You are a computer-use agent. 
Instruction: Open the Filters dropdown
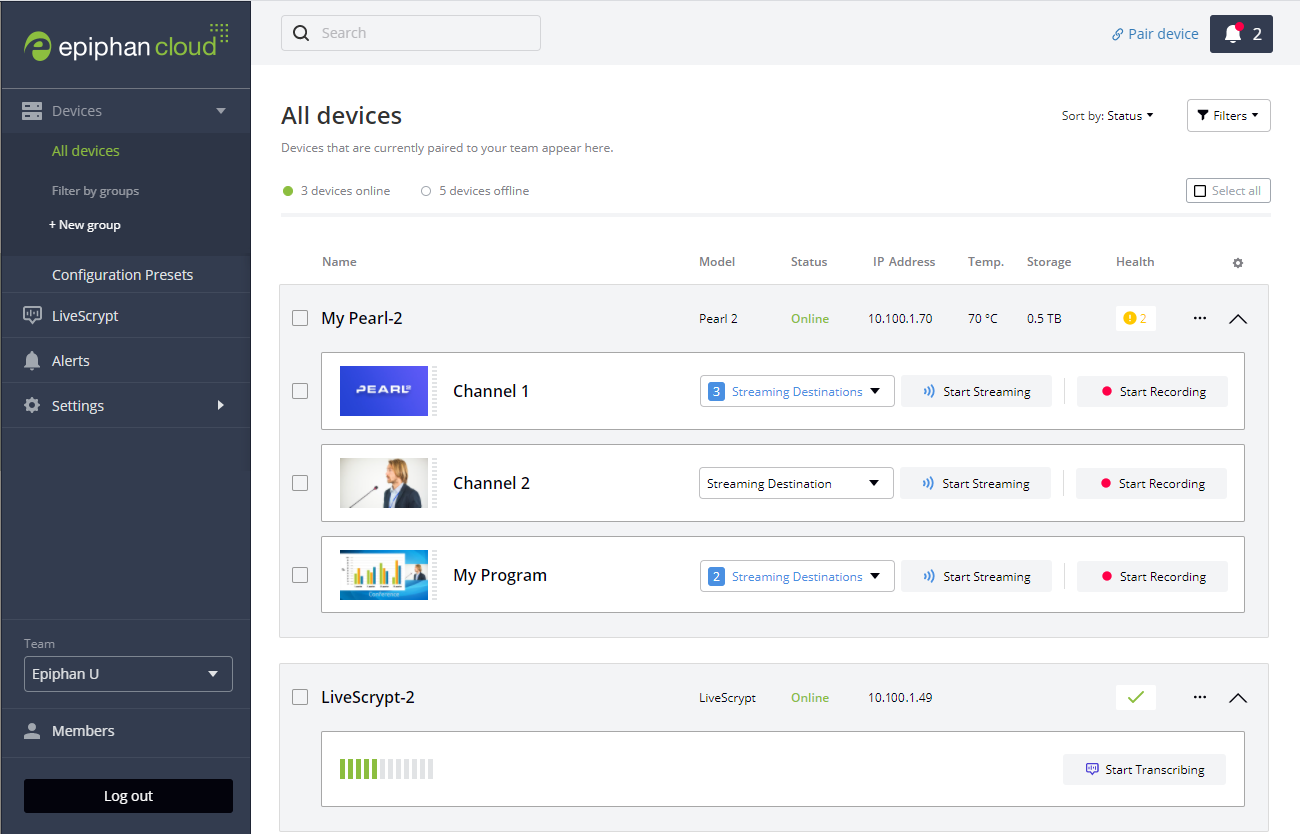coord(1229,116)
